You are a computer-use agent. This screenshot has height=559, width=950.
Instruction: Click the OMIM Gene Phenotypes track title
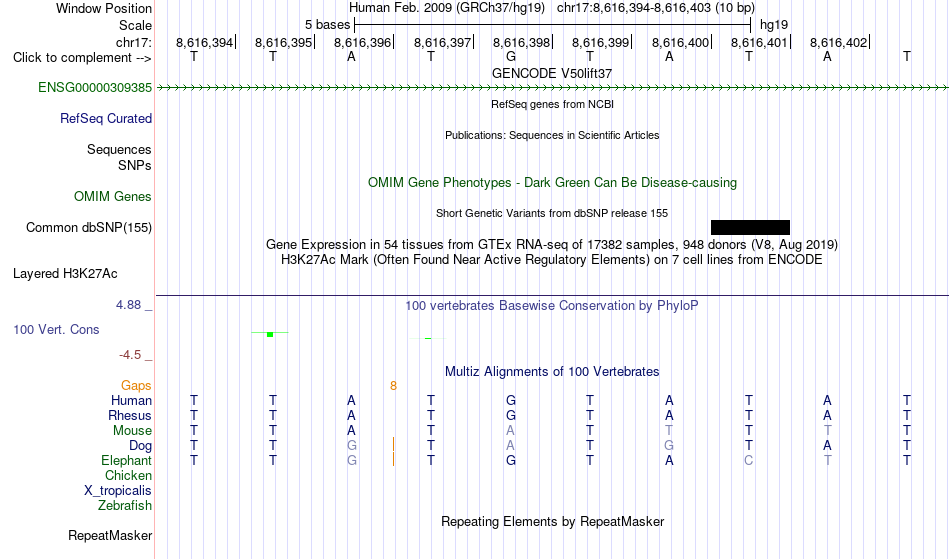tap(553, 182)
